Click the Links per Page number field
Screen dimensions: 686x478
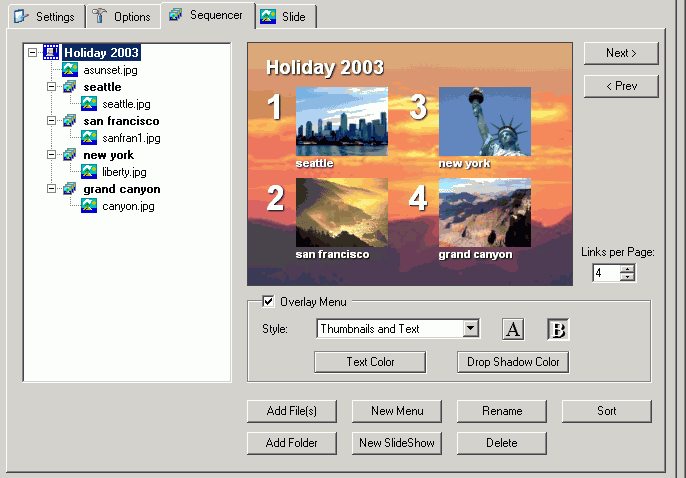[x=606, y=273]
